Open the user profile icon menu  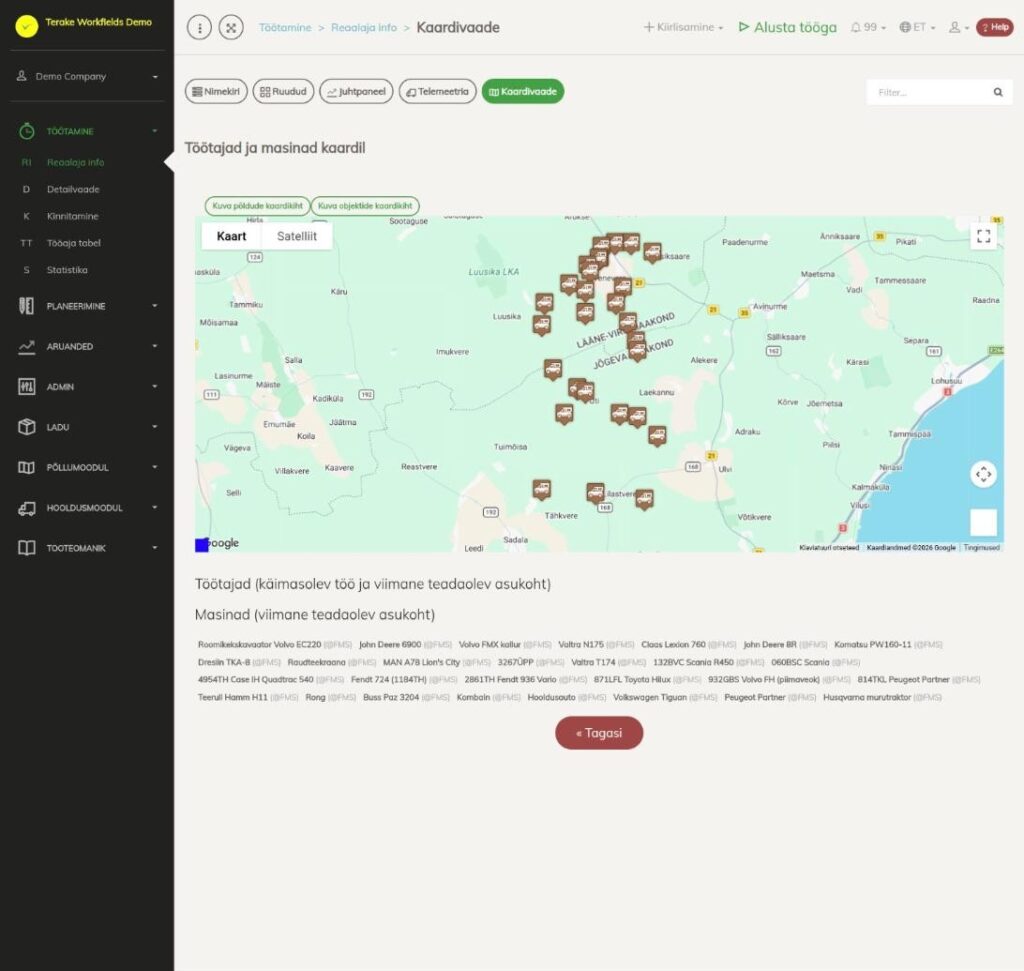pos(959,27)
